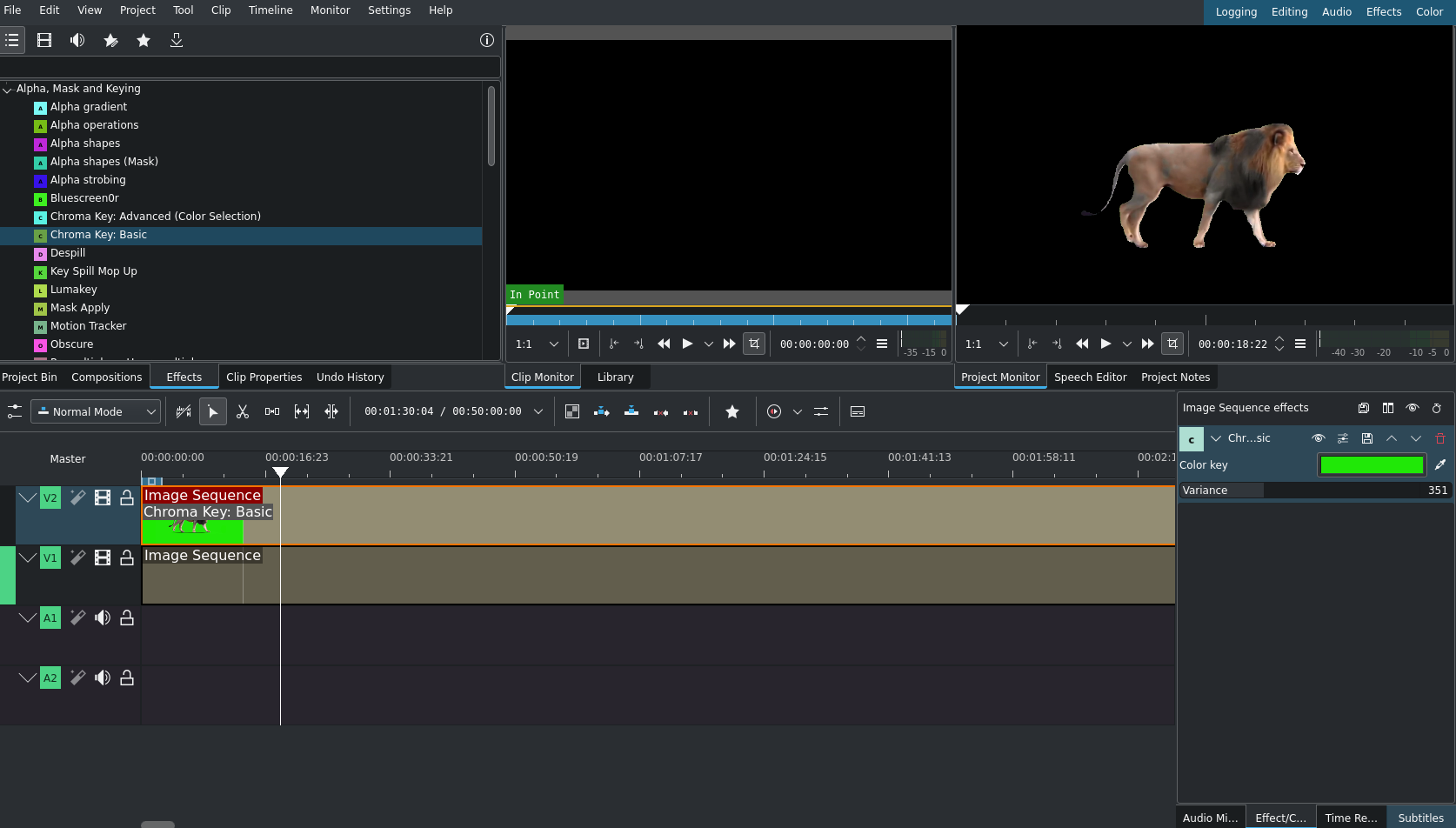Show audio effects category icon
The width and height of the screenshot is (1456, 828).
tap(77, 40)
